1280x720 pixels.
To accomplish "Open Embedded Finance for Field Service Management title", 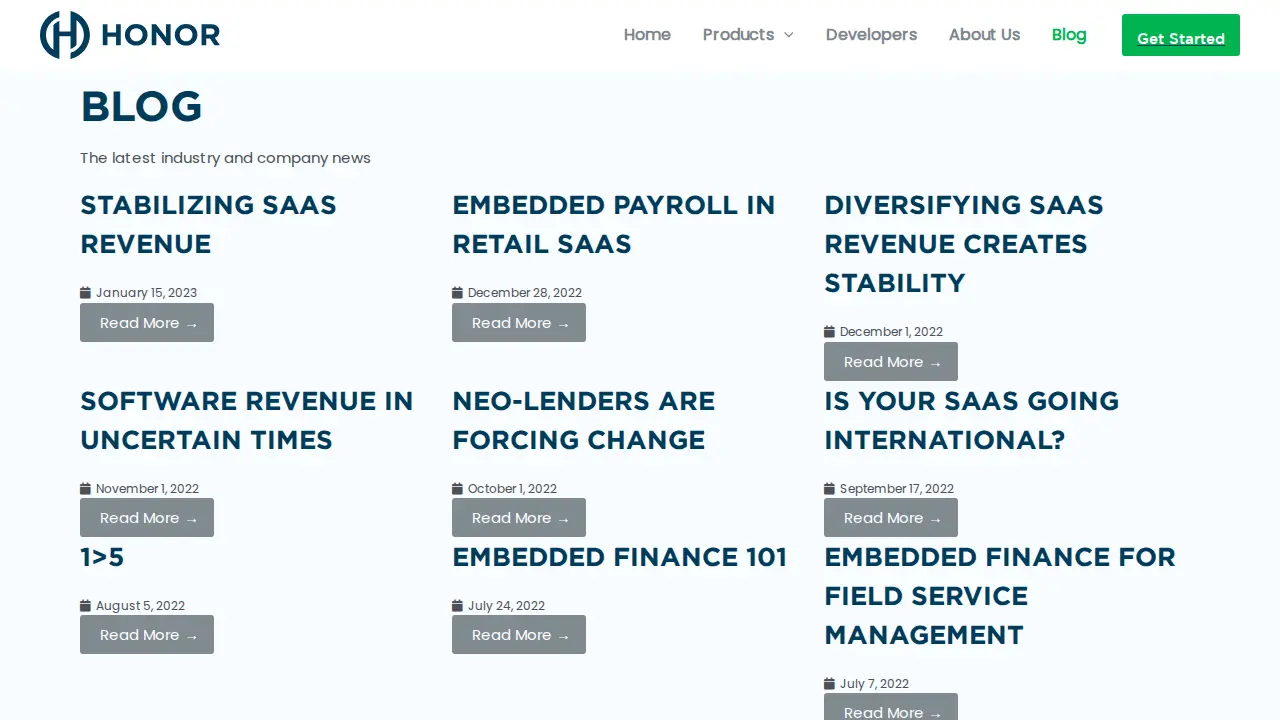I will [x=1000, y=596].
